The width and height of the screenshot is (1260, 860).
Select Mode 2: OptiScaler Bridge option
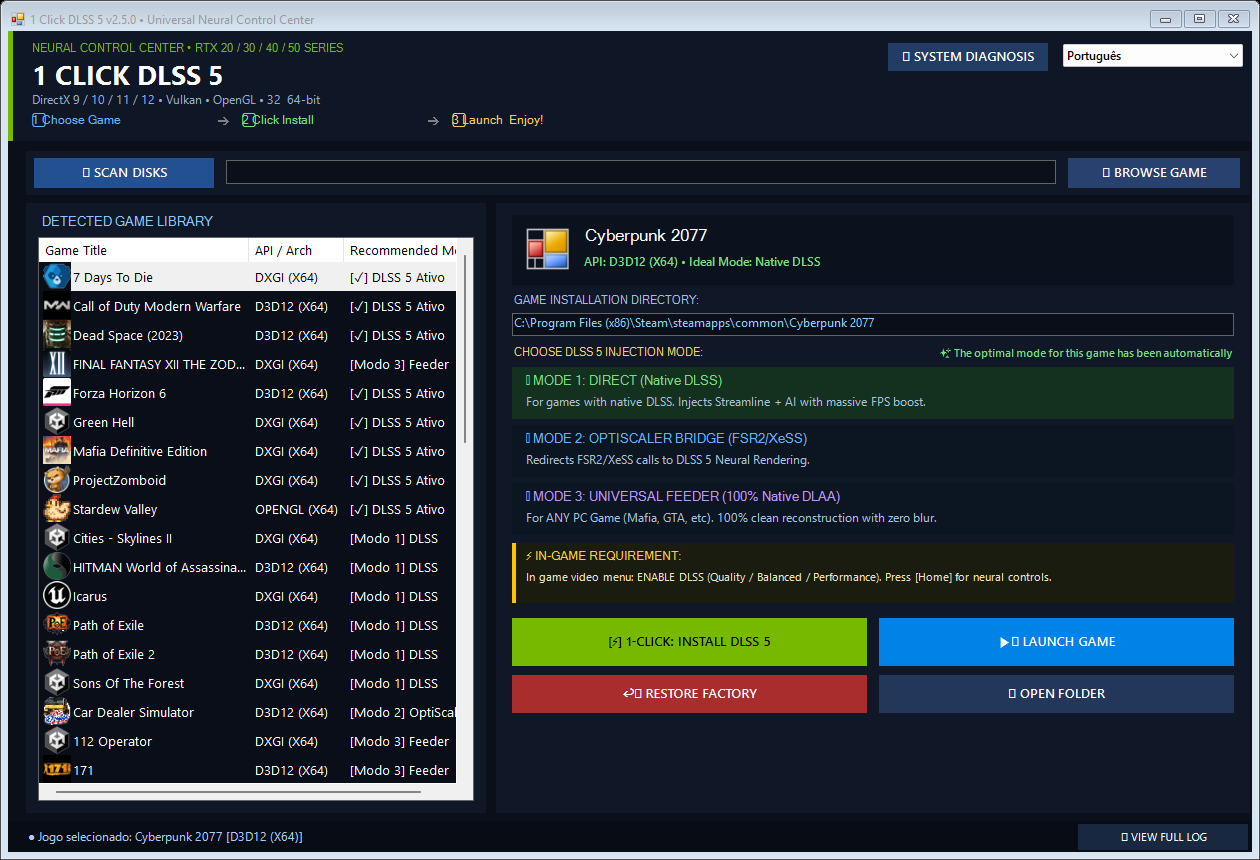coord(873,450)
